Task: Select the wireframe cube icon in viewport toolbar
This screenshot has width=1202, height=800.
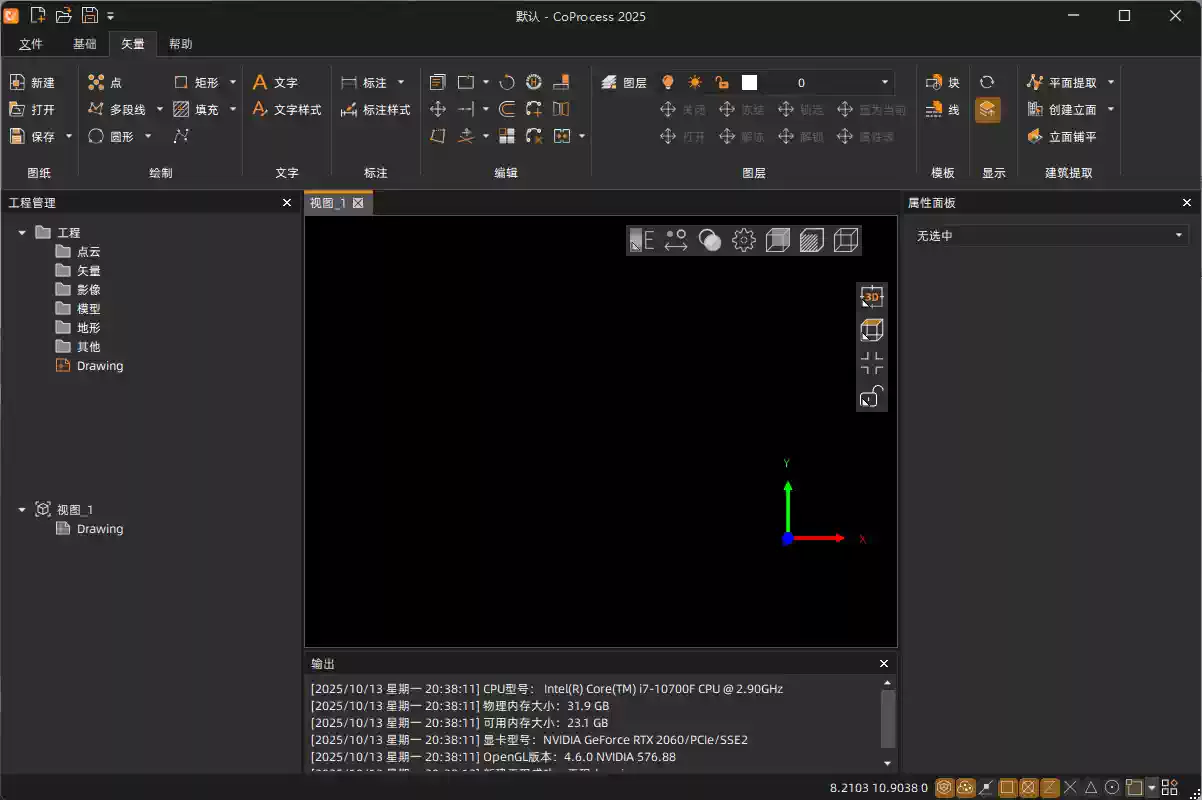Action: pos(845,240)
